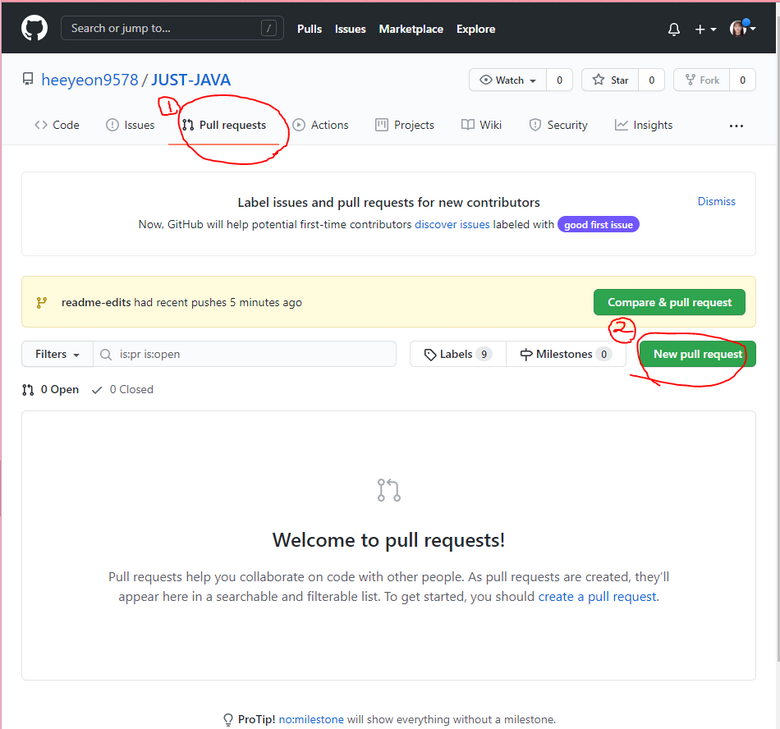780x729 pixels.
Task: Click the JUST-JAVA repository name link
Action: [191, 80]
